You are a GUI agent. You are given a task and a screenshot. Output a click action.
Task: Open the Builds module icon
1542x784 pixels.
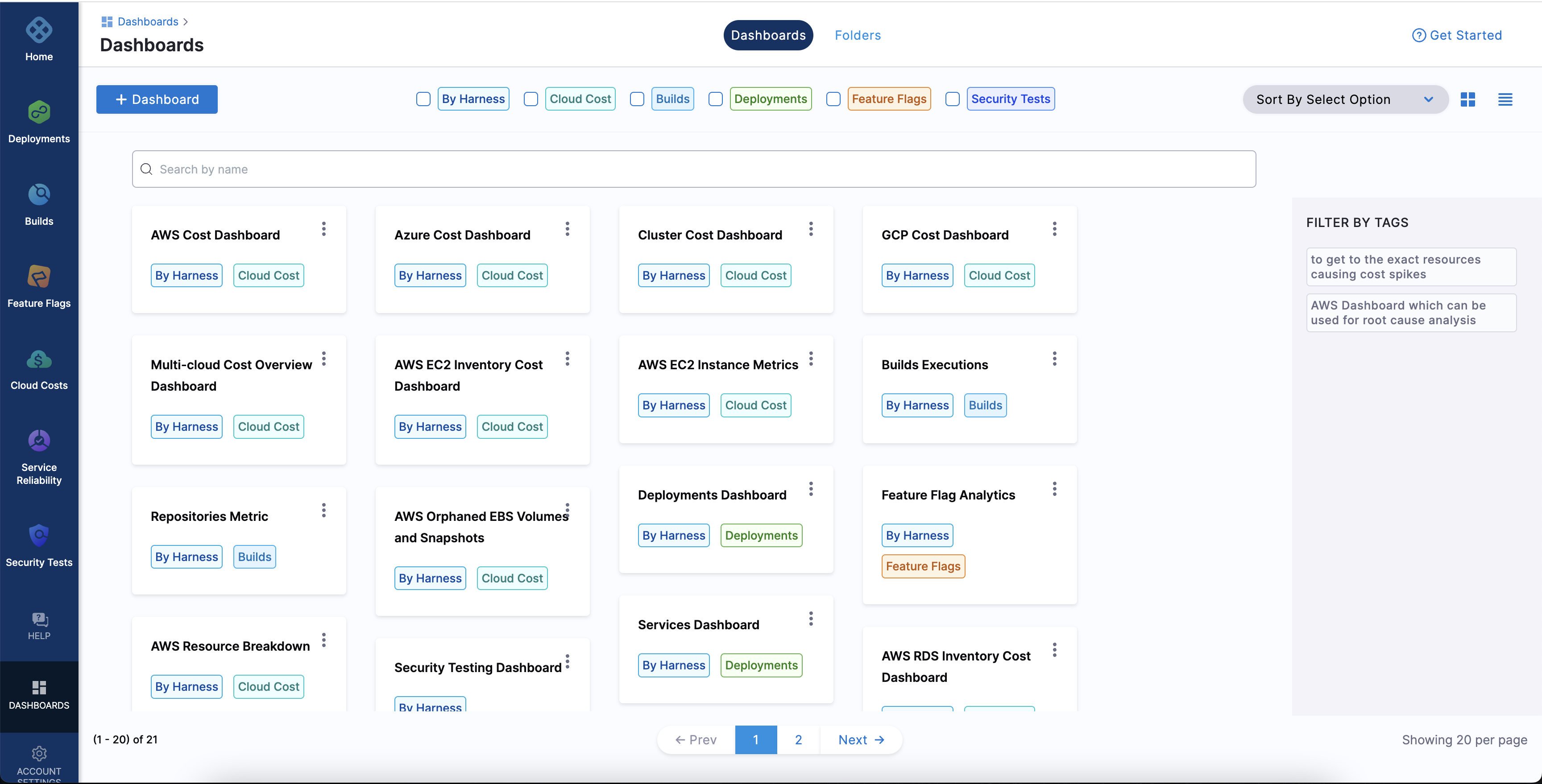(x=39, y=194)
